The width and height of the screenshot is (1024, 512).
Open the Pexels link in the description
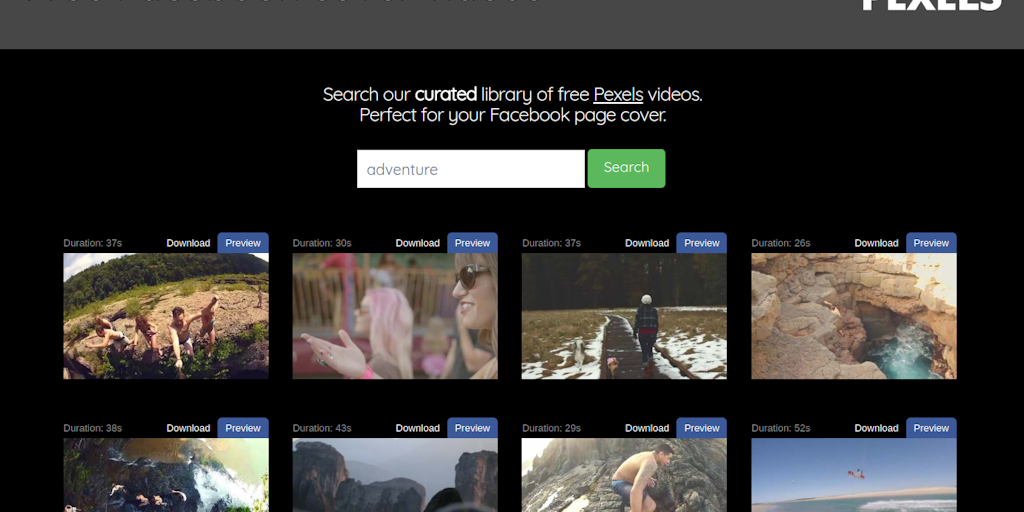[x=618, y=95]
